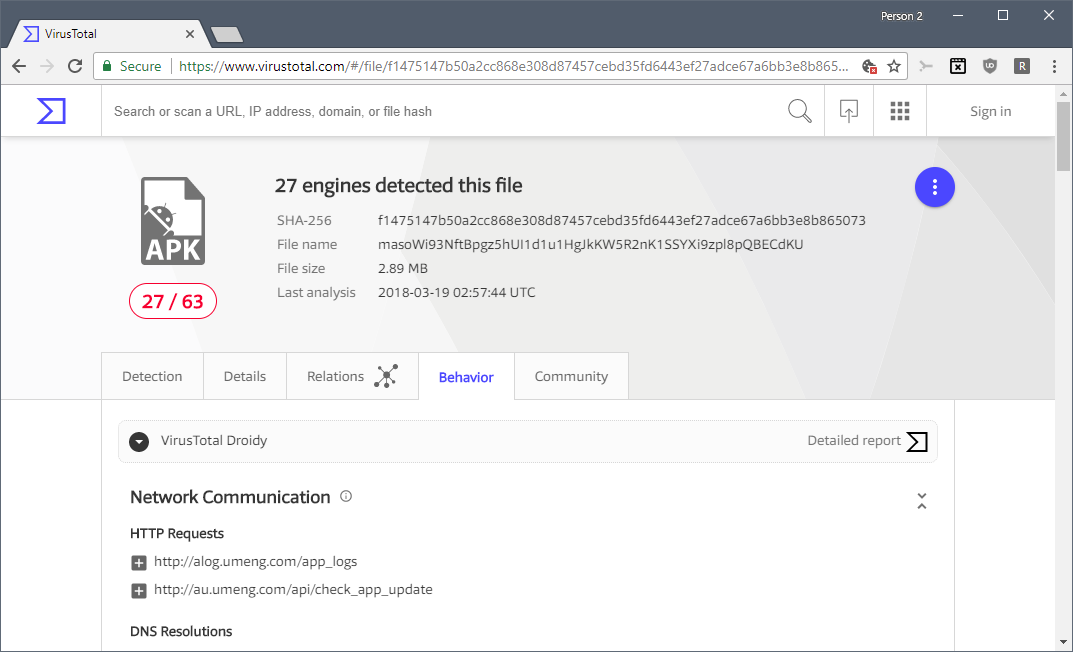
Task: Click the 2.89 MB file size value
Action: tap(402, 268)
